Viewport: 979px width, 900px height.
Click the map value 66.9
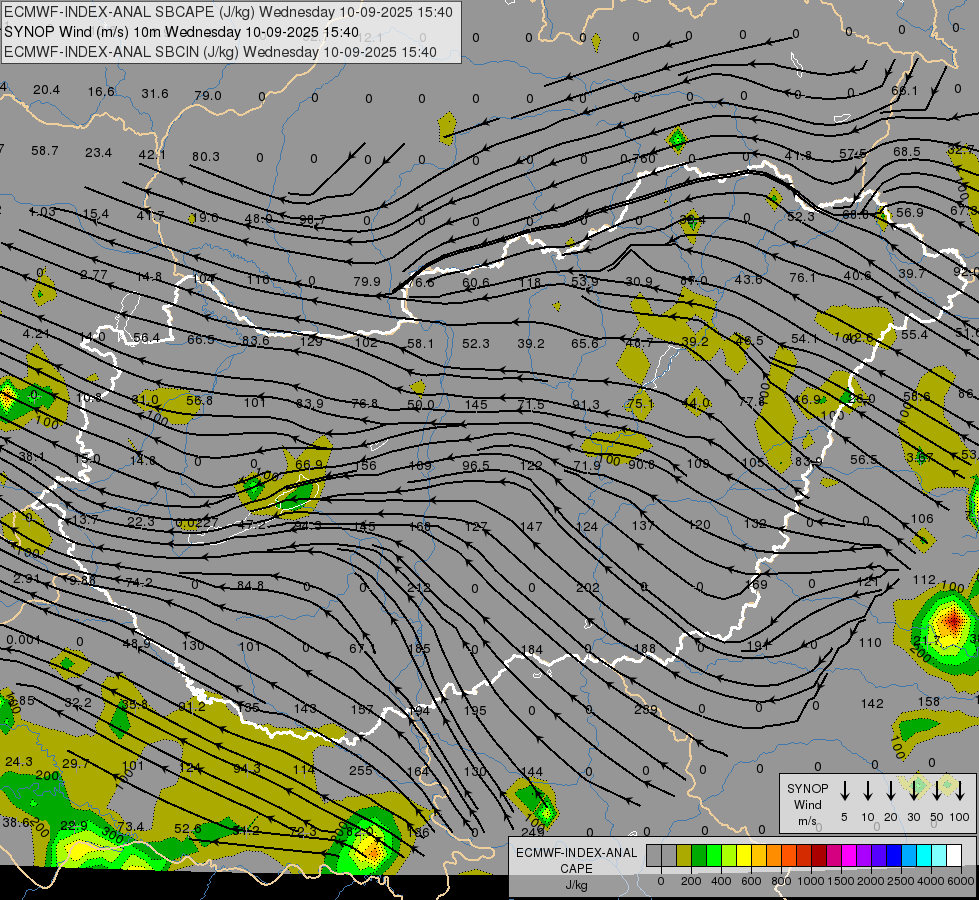coord(309,465)
